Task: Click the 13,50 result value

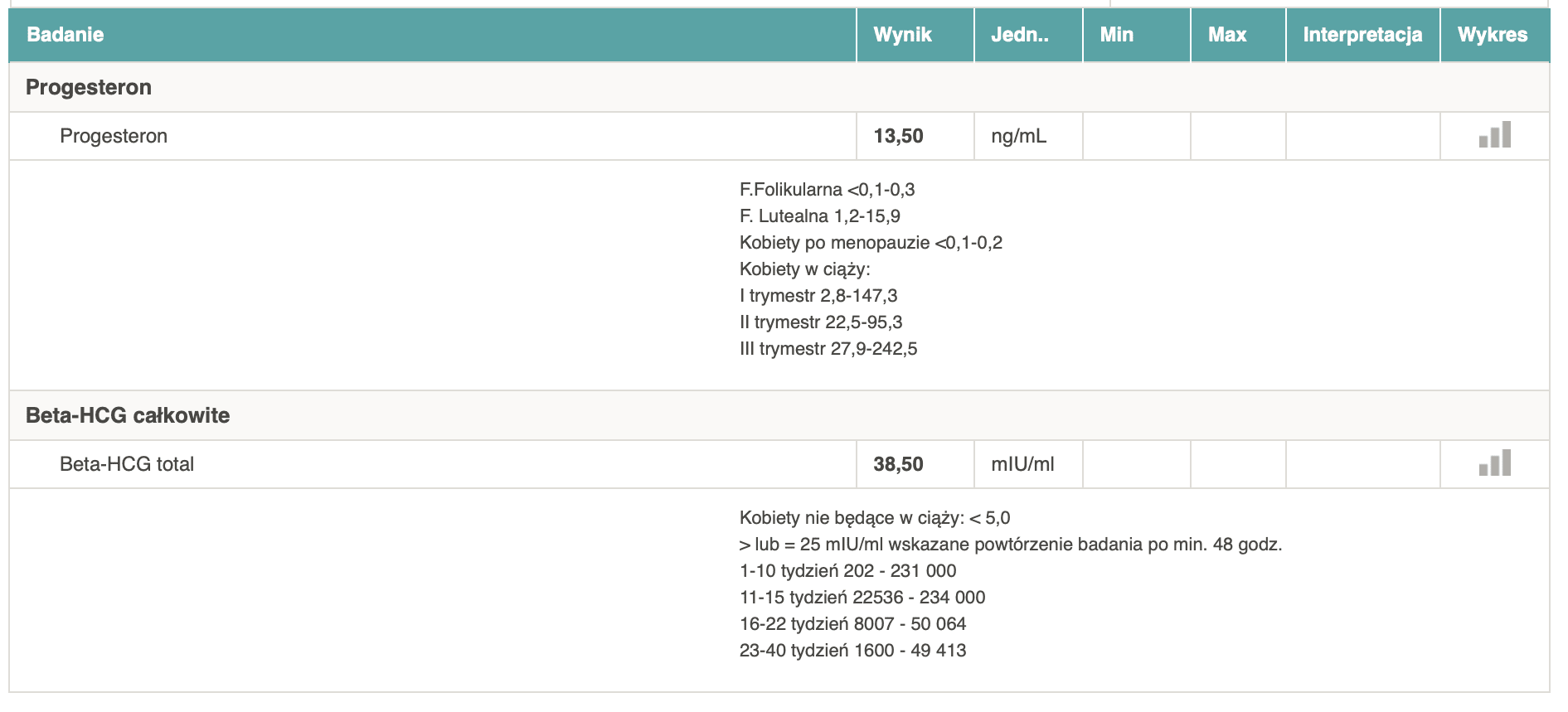Action: 898,136
